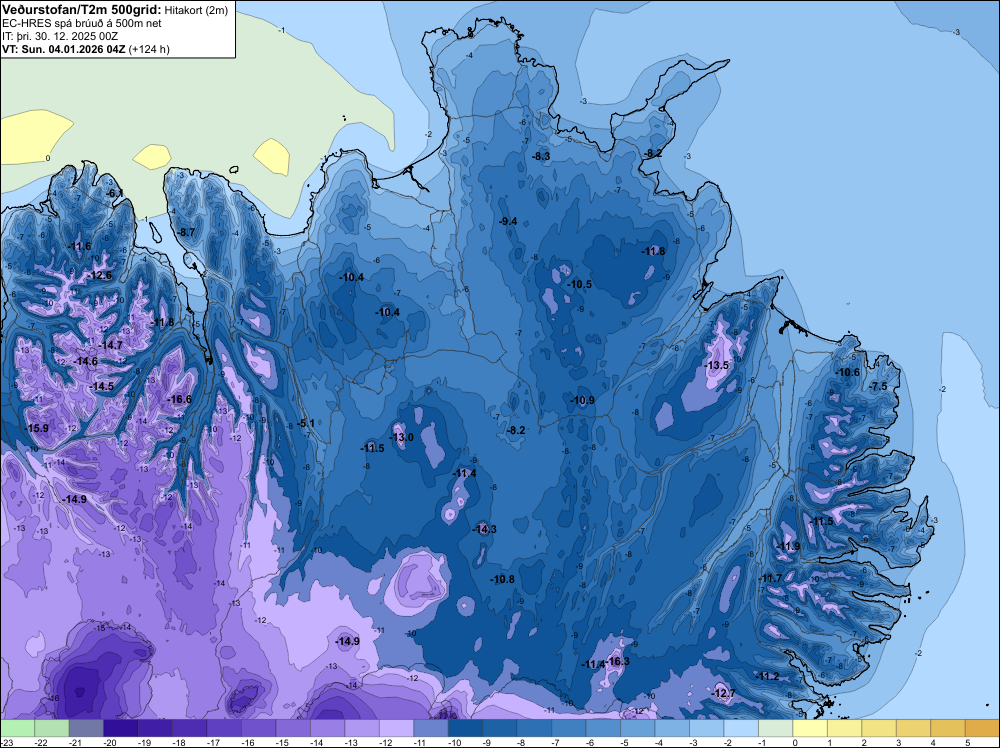Click the -16.3 temperature label
Screen dimensions: 1000x748
[618, 661]
